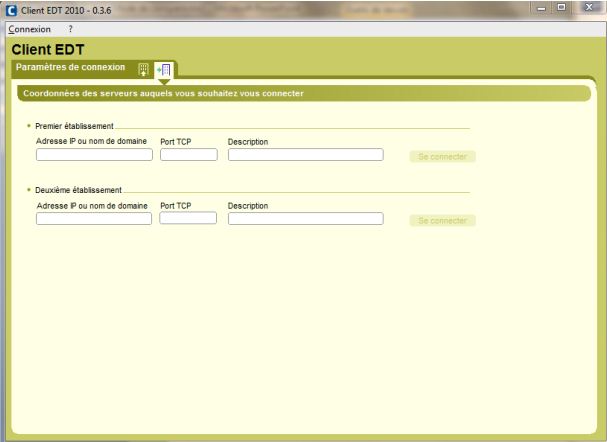The image size is (607, 442).
Task: Switch to Paramètres de connexion tab
Action: pos(70,68)
